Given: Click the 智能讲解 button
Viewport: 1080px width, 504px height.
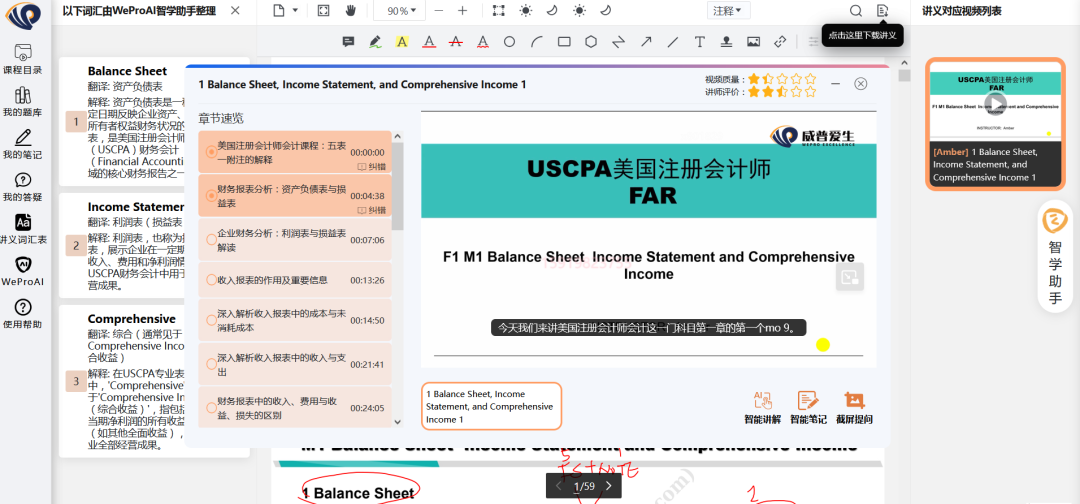Looking at the screenshot, I should pyautogui.click(x=762, y=408).
